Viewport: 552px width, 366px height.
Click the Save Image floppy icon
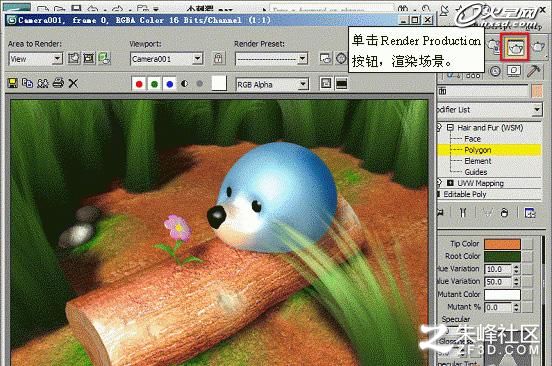13,83
